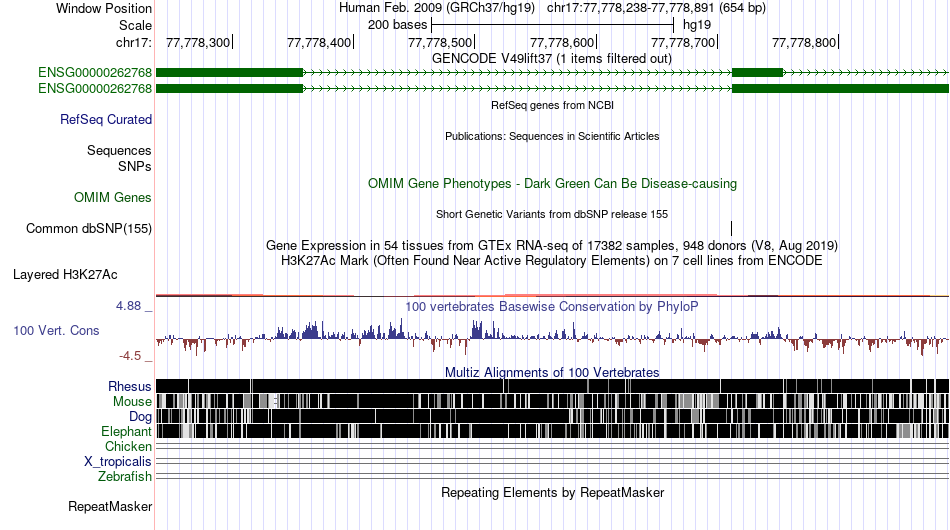Click the Mouse species label

coord(132,402)
